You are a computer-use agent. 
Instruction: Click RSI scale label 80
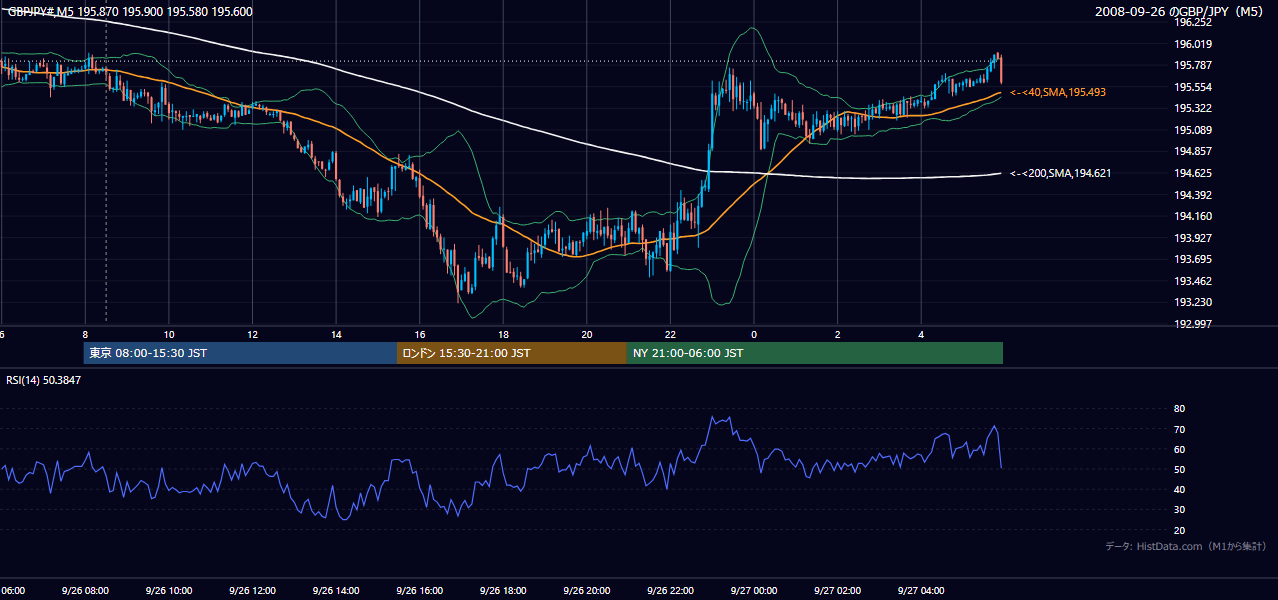1180,409
